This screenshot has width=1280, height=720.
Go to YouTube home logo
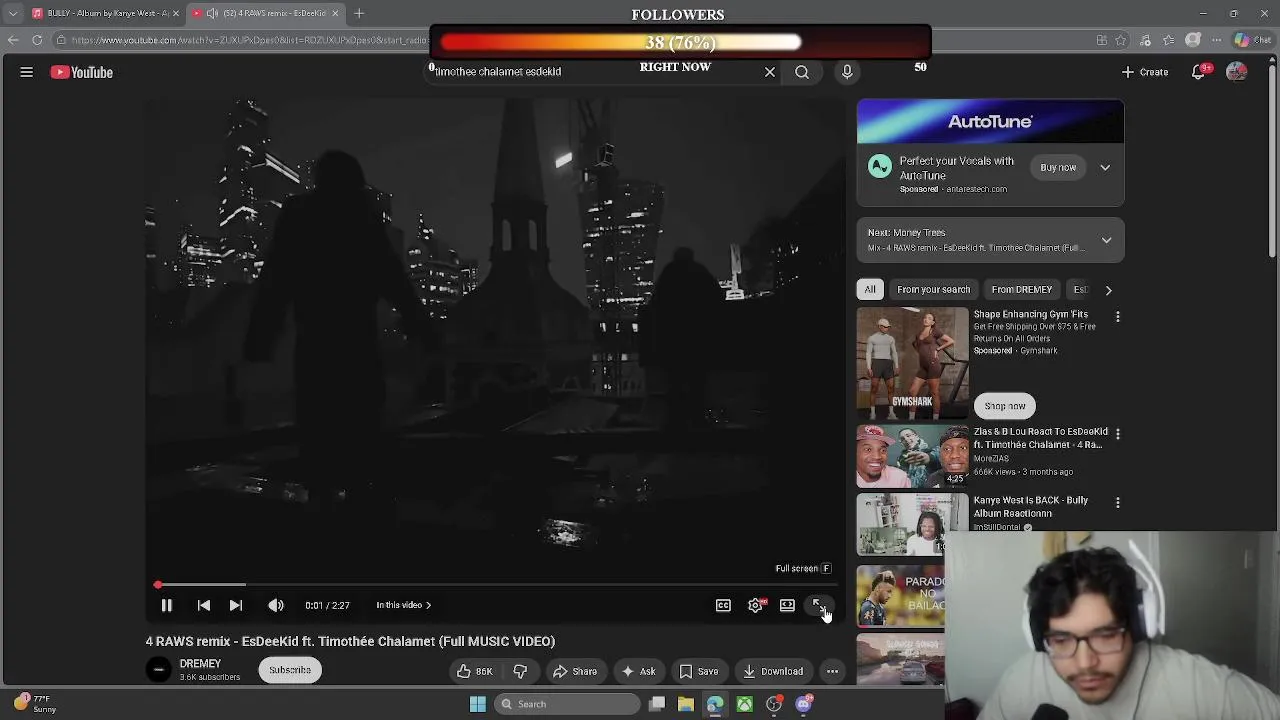click(x=82, y=72)
